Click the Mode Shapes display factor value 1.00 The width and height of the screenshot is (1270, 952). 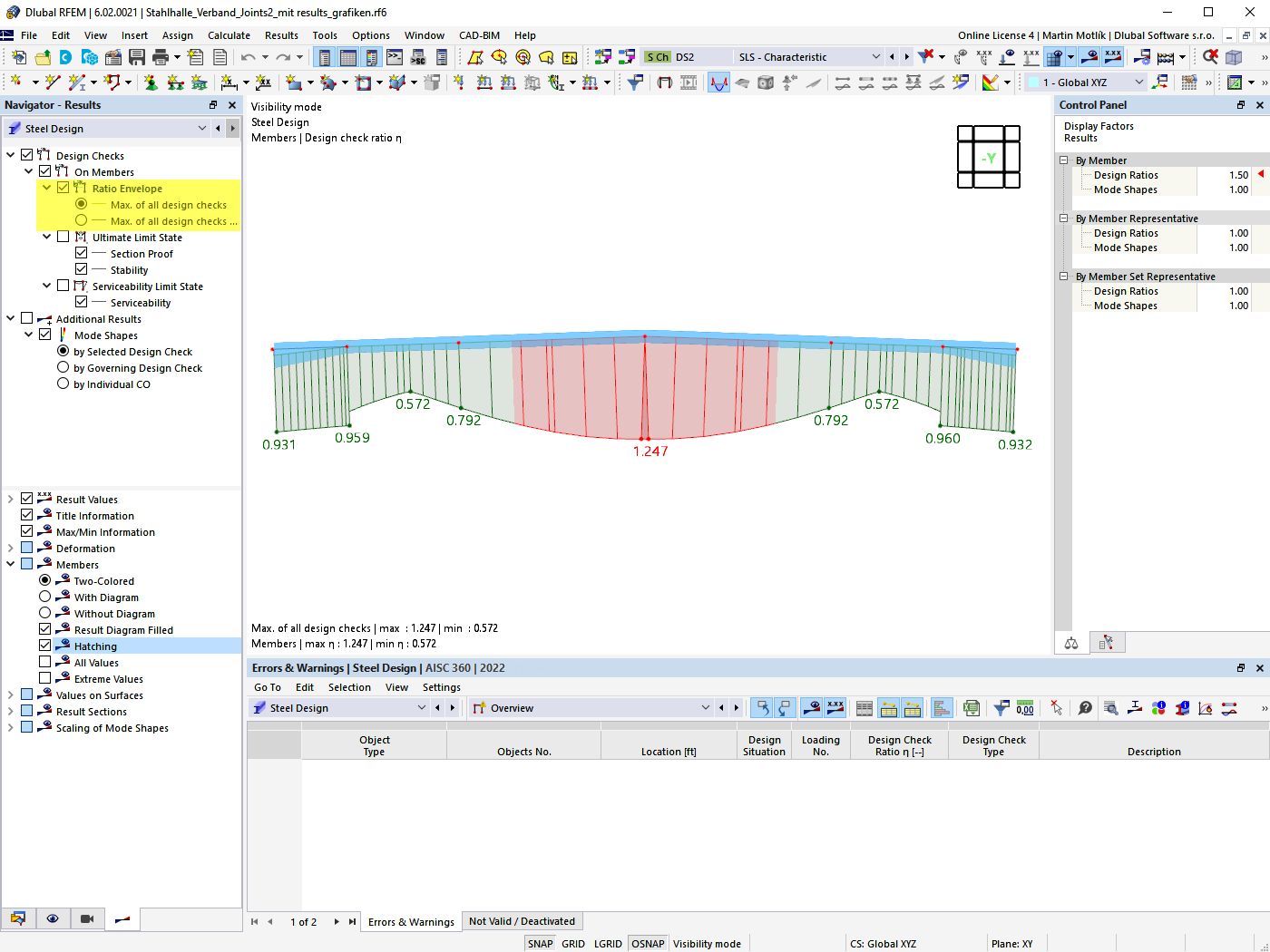click(1239, 189)
